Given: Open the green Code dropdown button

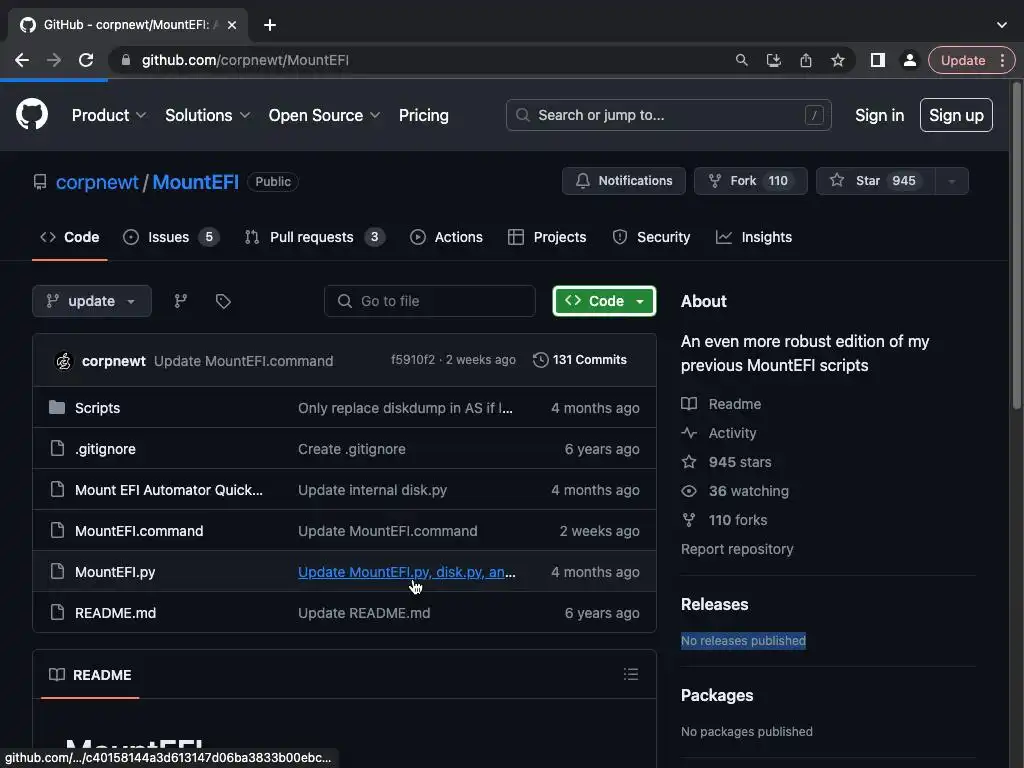Looking at the screenshot, I should pos(604,301).
